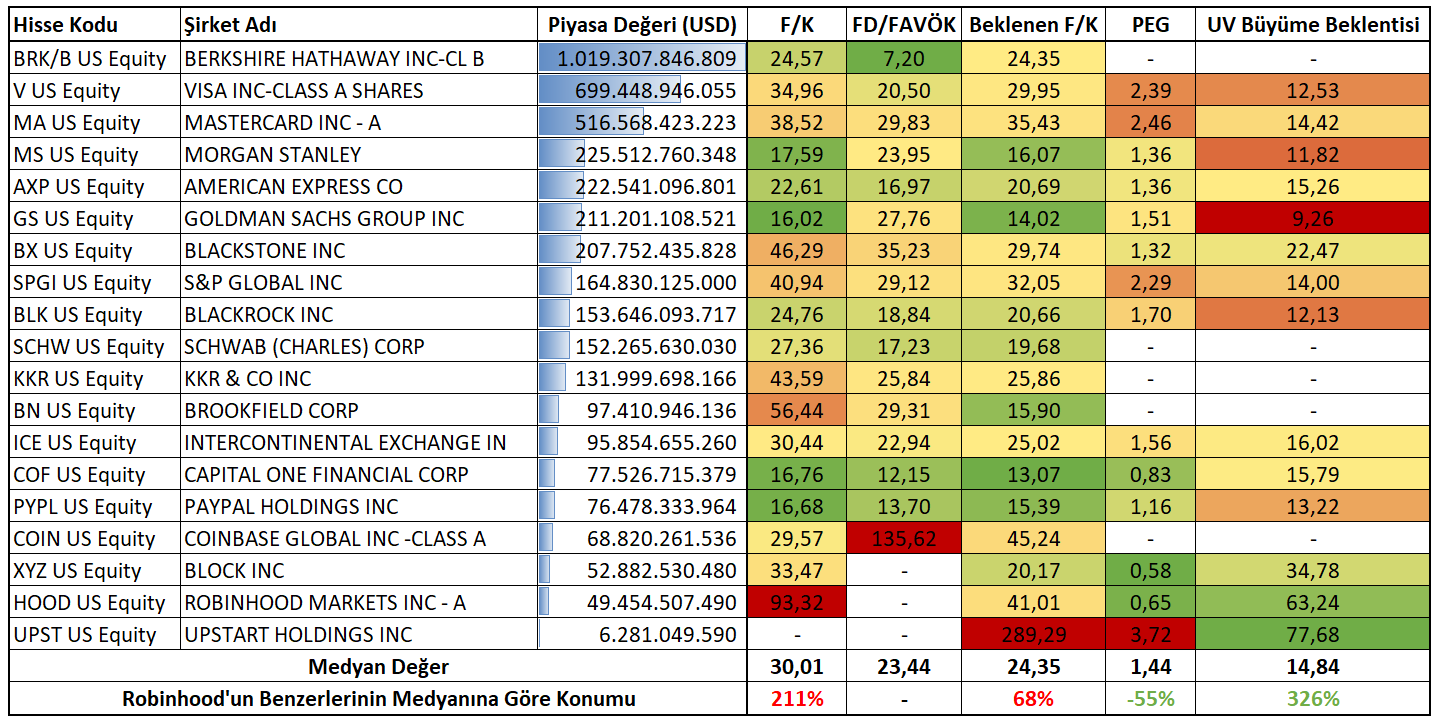
Task: Select 'COINBASE GLOBAL INC -CLASS A' cell
Action: 359,538
